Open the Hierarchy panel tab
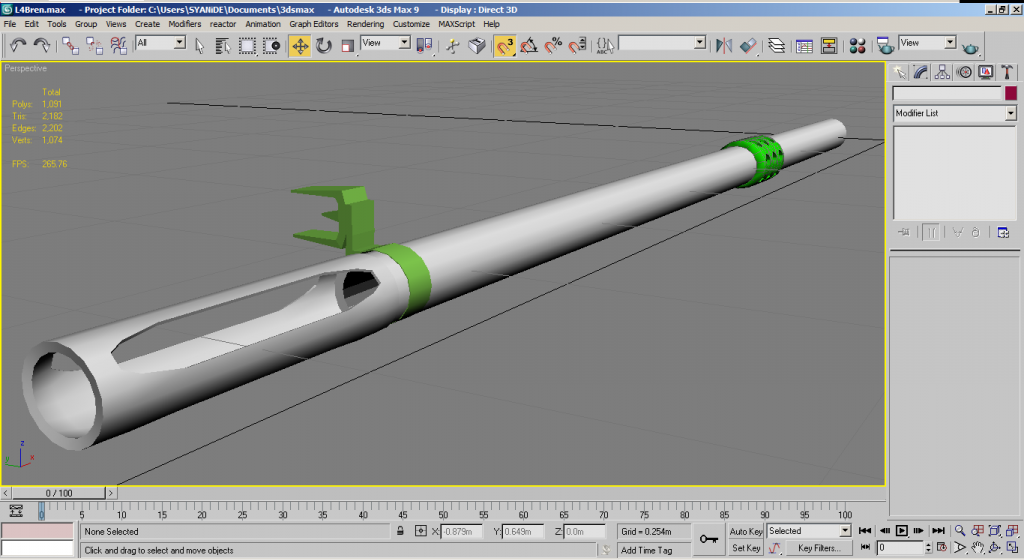1024x560 pixels. (941, 72)
